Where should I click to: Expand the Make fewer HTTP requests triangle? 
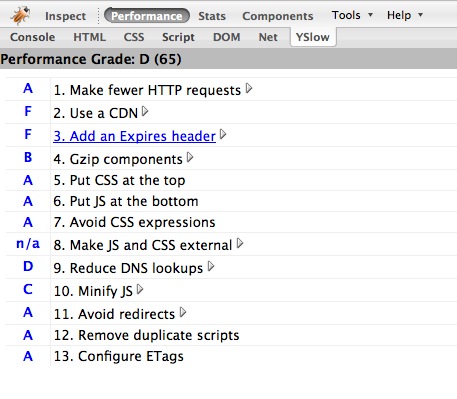click(249, 89)
